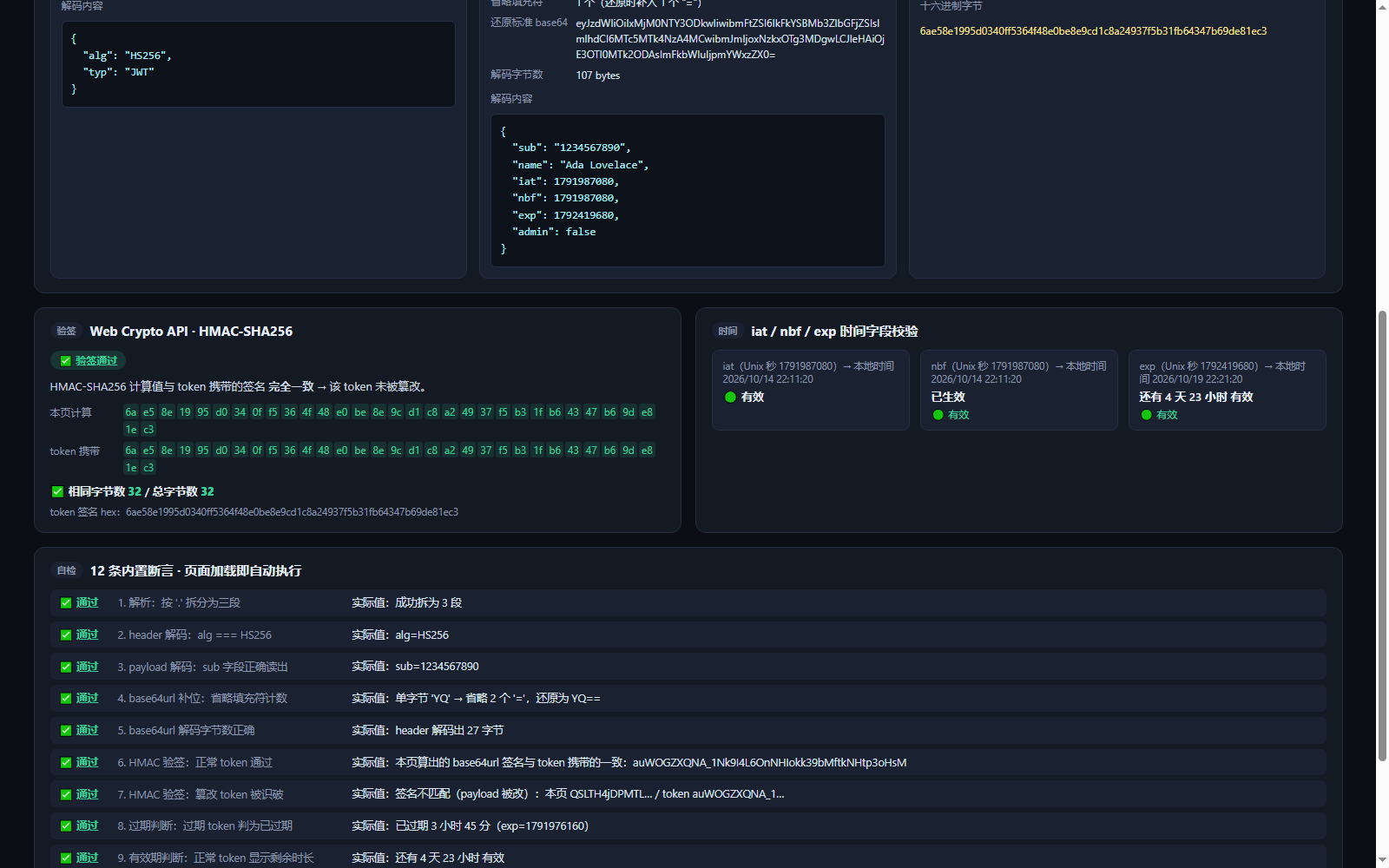The image size is (1389, 868).
Task: Click the vertical scrollbar thumb
Action: [x=1382, y=536]
